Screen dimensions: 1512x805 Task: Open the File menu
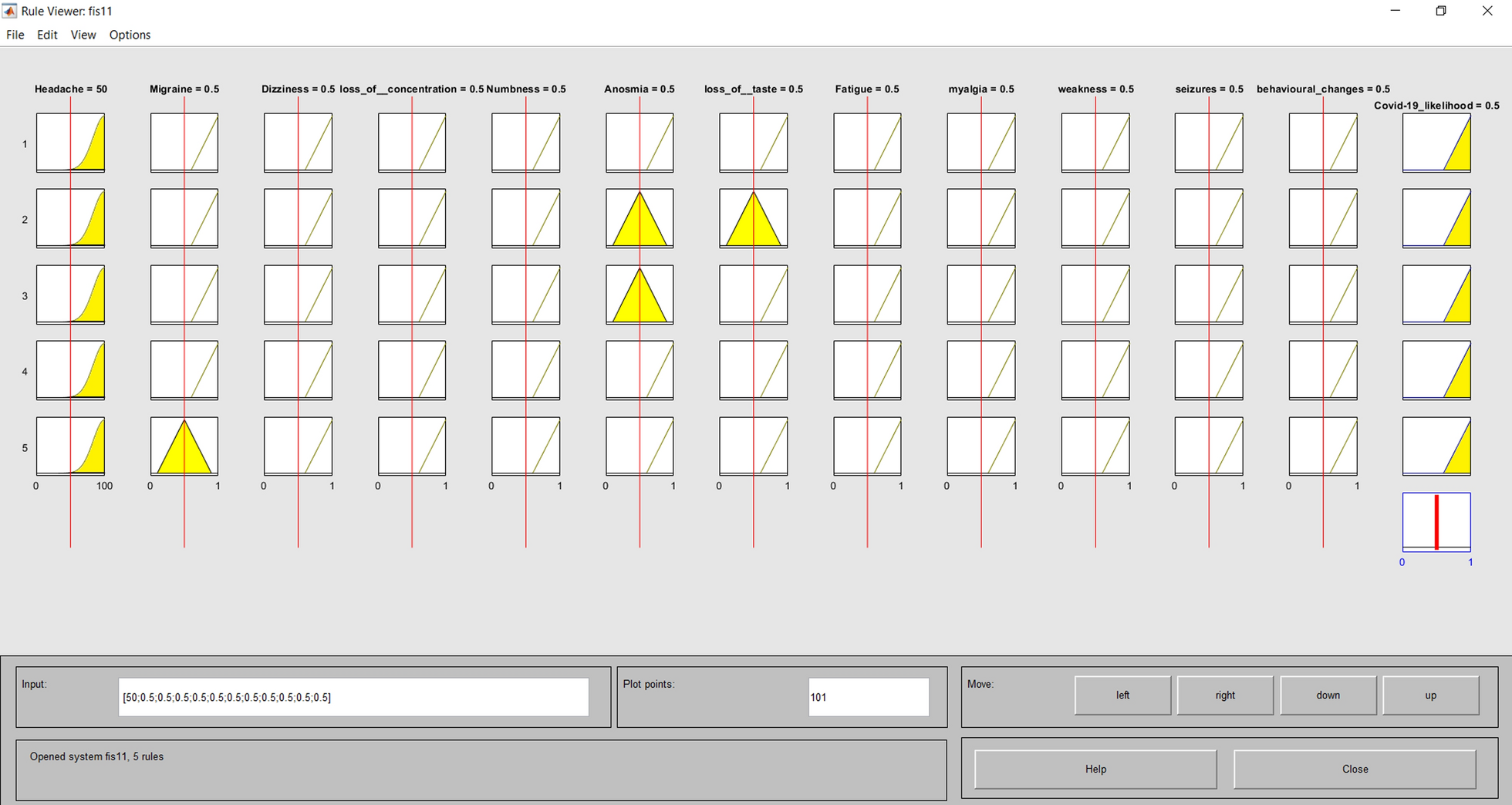(x=15, y=35)
